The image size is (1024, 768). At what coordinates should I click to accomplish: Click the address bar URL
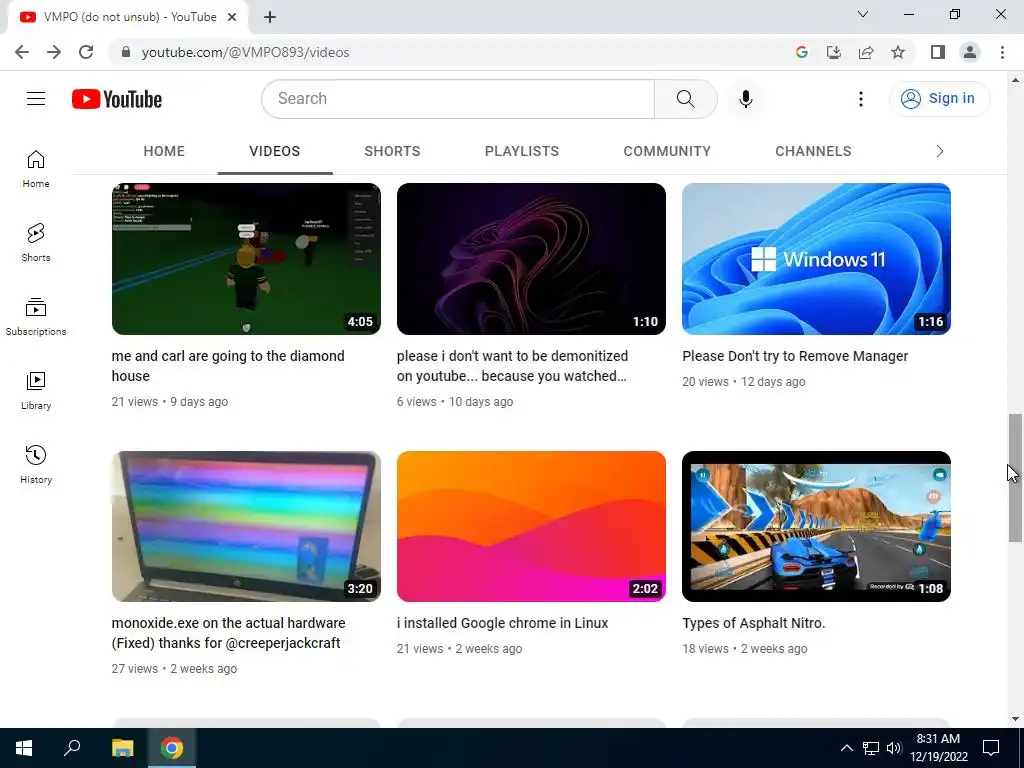[x=246, y=52]
